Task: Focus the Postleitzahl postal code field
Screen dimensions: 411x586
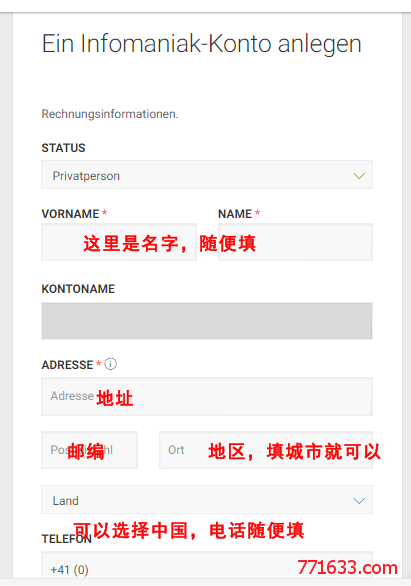Action: [90, 450]
